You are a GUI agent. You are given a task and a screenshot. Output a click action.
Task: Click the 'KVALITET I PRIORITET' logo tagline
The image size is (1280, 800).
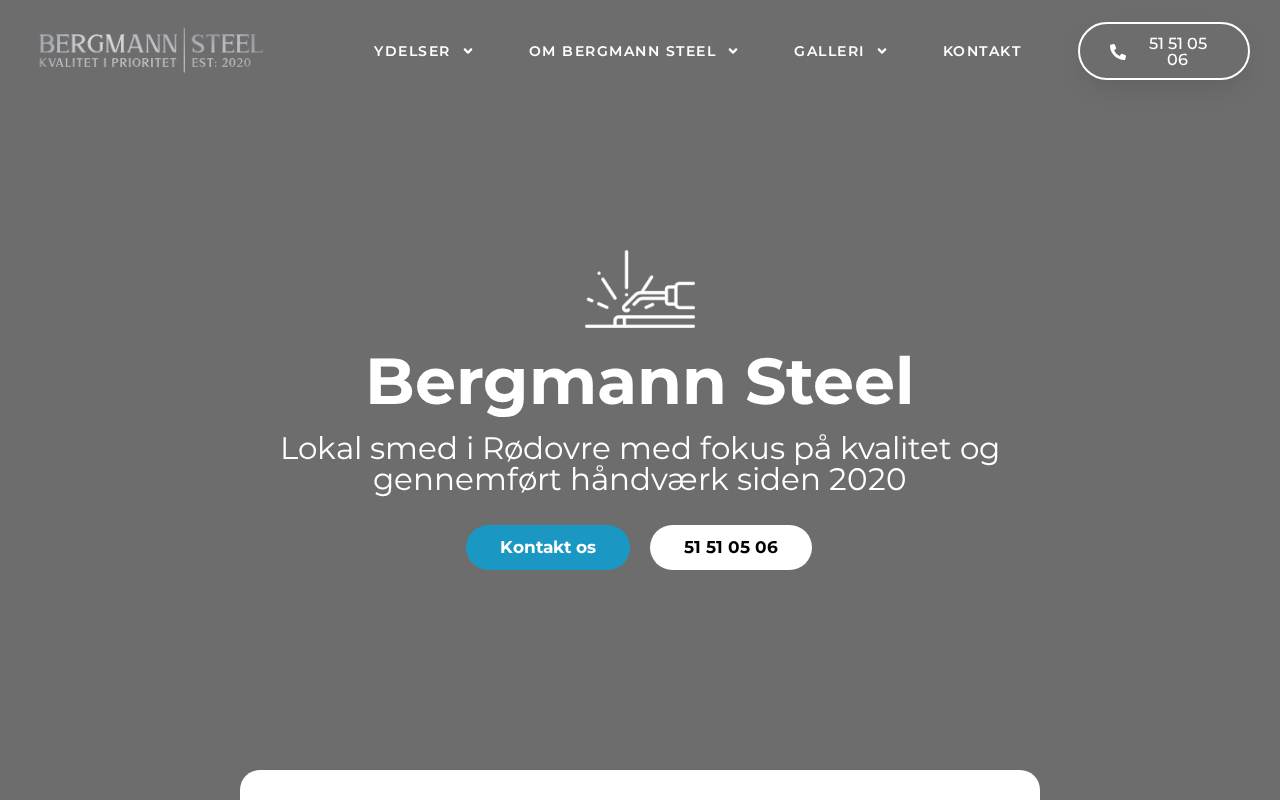point(108,63)
